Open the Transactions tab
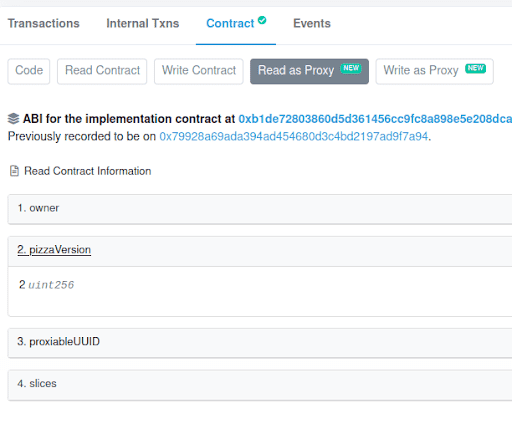 pyautogui.click(x=44, y=23)
